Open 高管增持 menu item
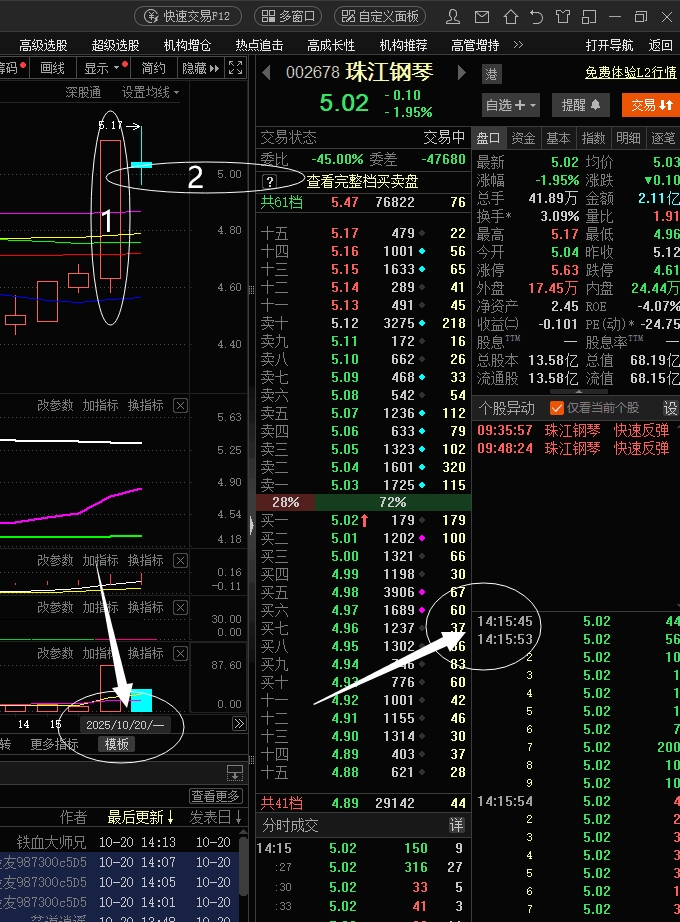 475,45
